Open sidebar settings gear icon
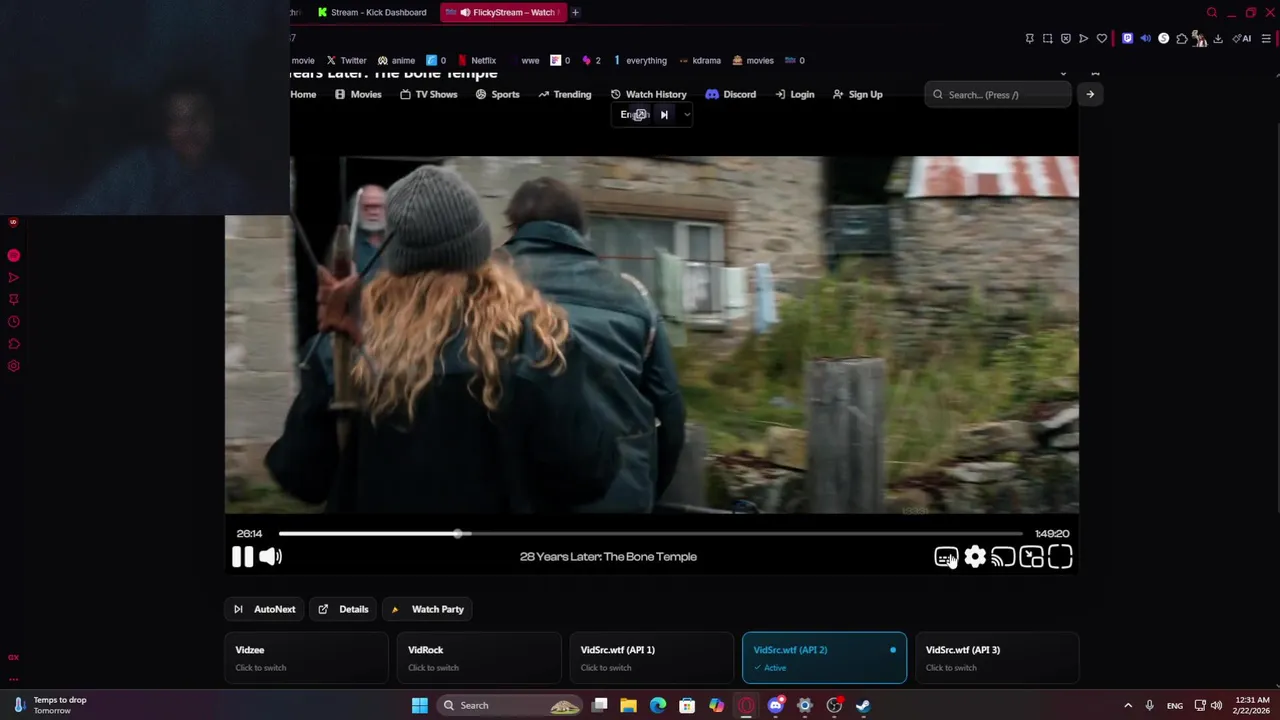 click(x=14, y=366)
